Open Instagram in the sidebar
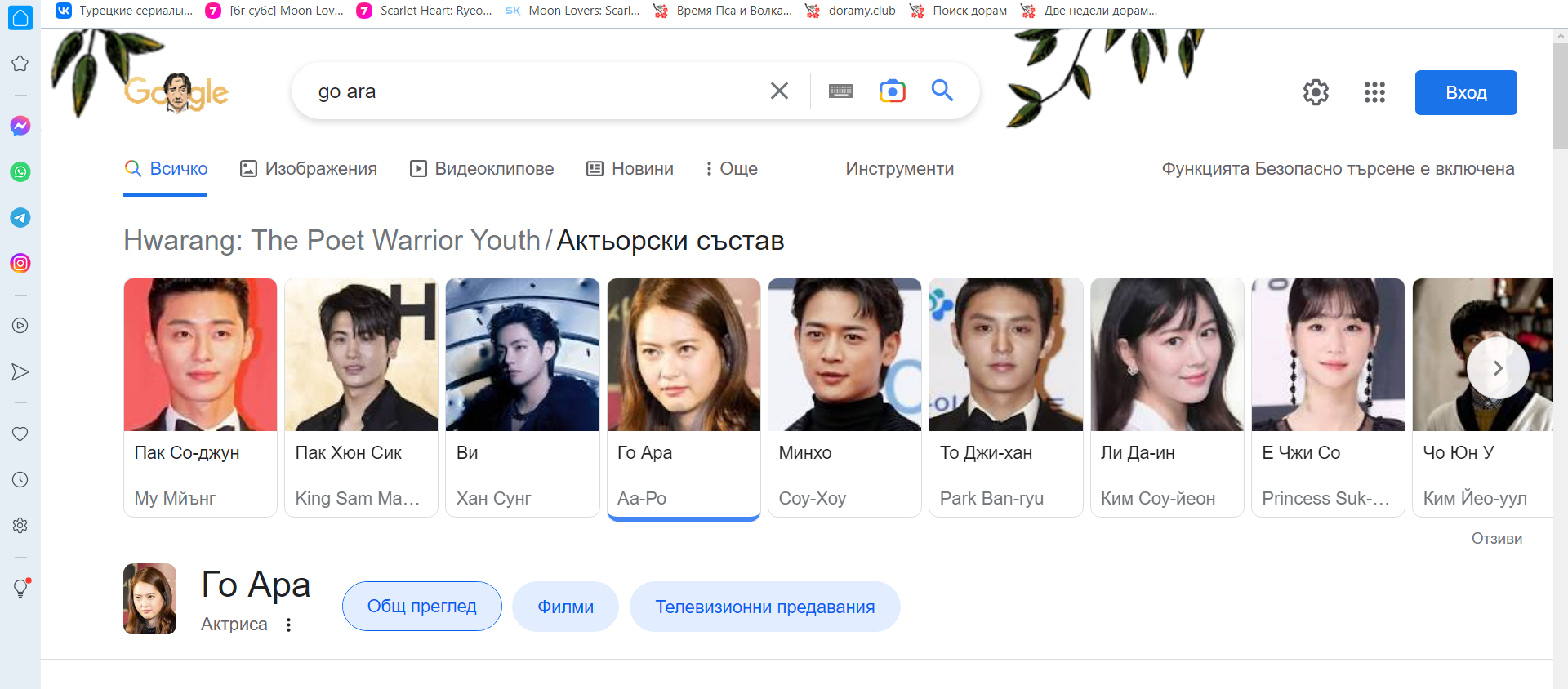The height and width of the screenshot is (689, 1568). (20, 263)
